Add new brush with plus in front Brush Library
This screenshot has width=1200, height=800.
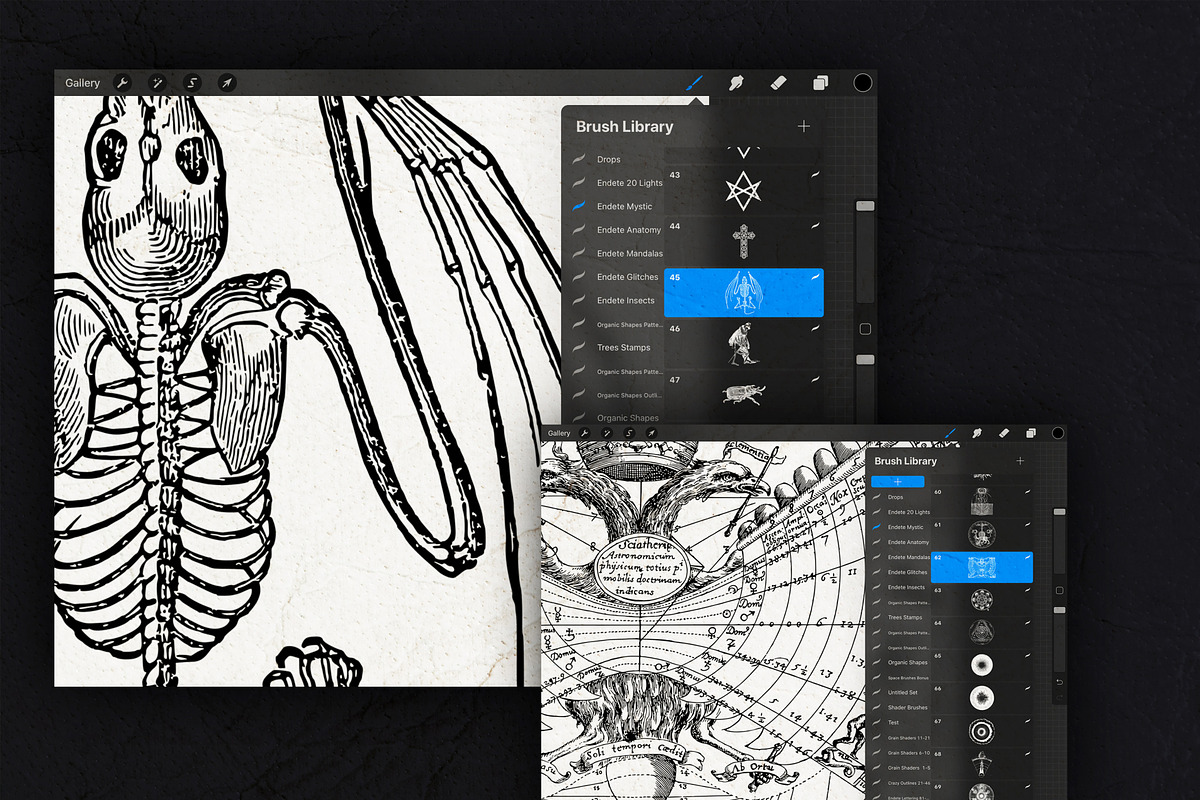pyautogui.click(x=1020, y=461)
